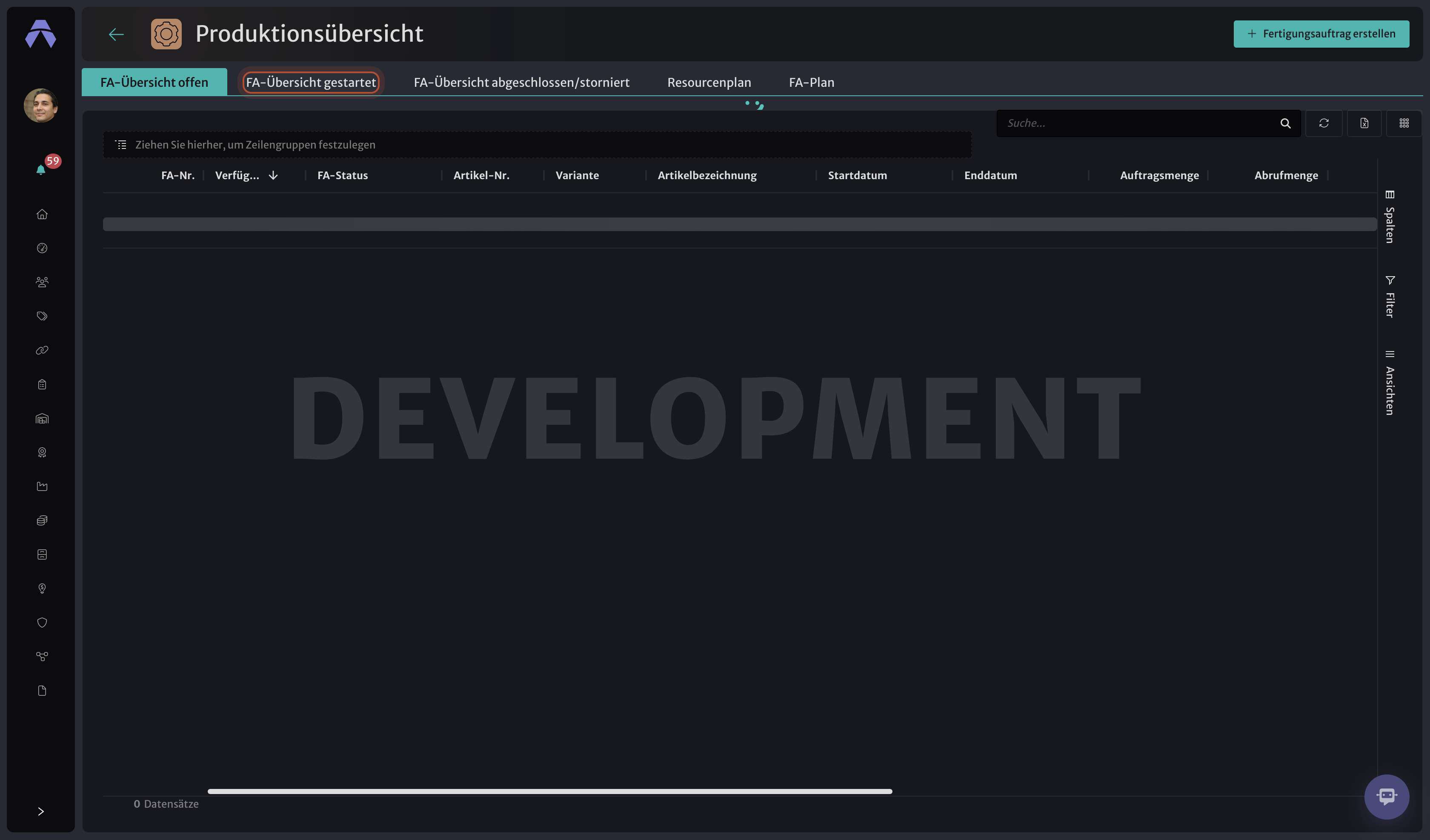Click the refresh icon beside the search
The image size is (1430, 840).
[x=1323, y=123]
